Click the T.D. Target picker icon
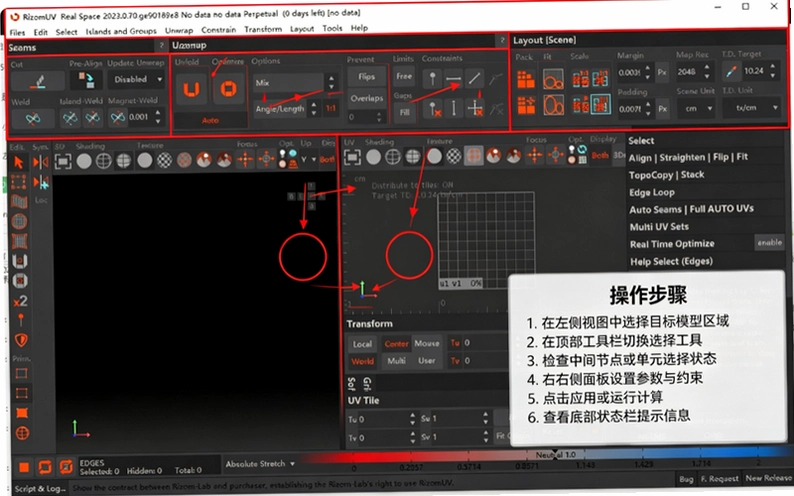The height and width of the screenshot is (496, 794). click(731, 72)
